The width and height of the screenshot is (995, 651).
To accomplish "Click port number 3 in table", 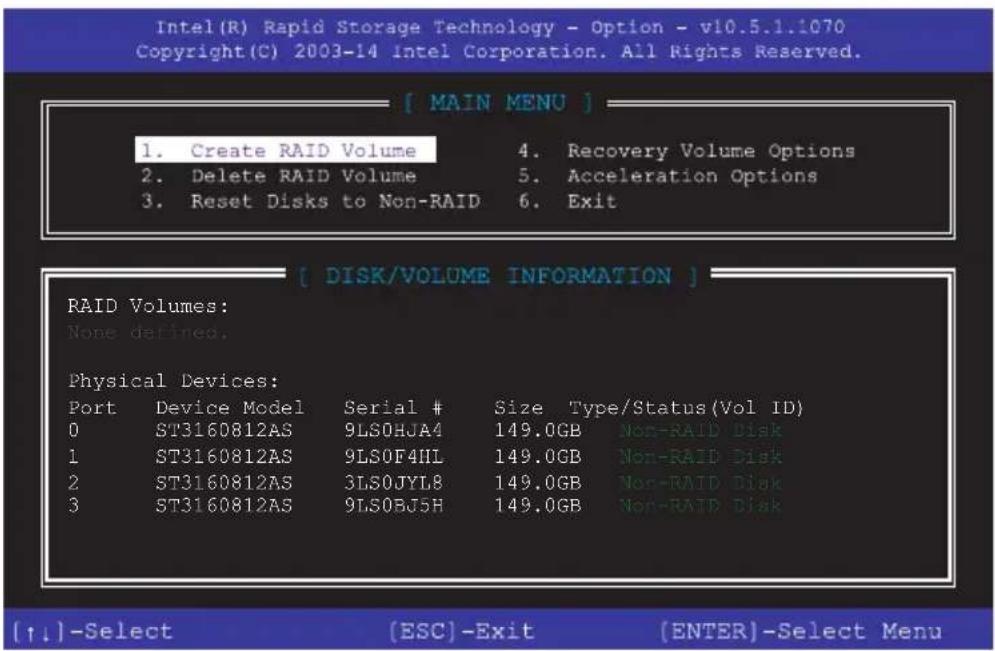I will (74, 506).
